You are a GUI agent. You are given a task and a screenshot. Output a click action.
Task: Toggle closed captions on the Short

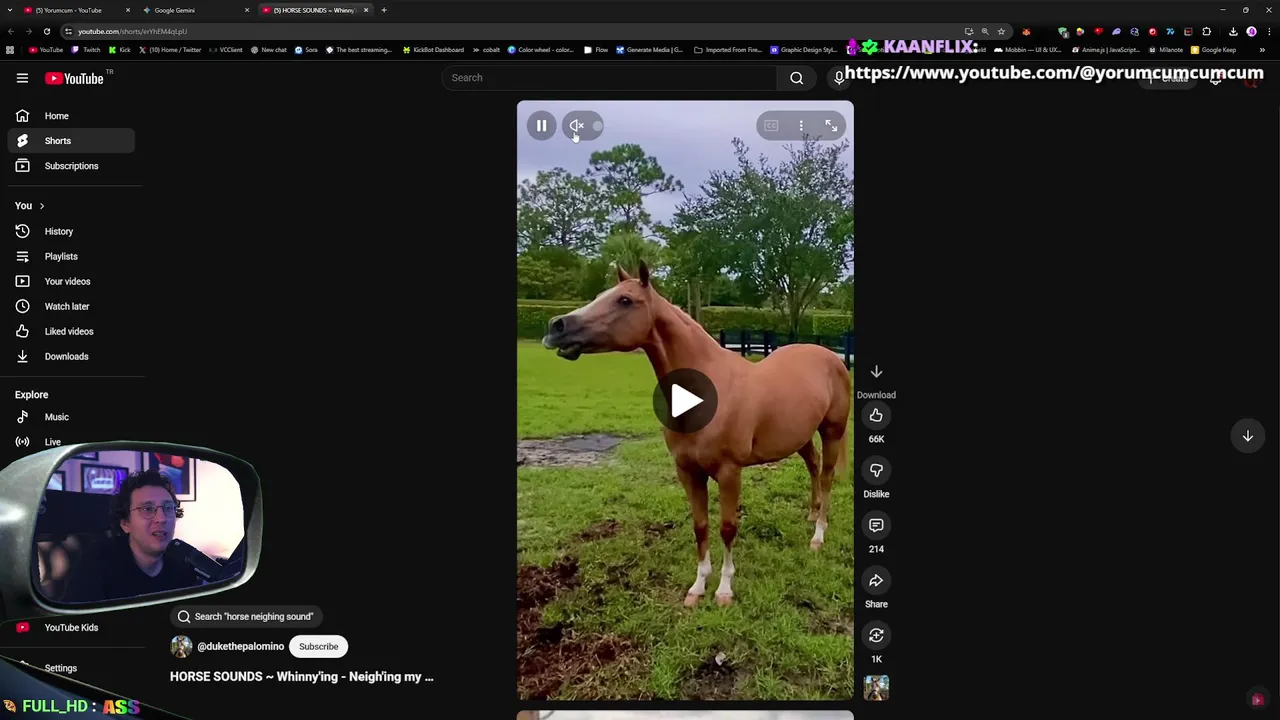[771, 125]
